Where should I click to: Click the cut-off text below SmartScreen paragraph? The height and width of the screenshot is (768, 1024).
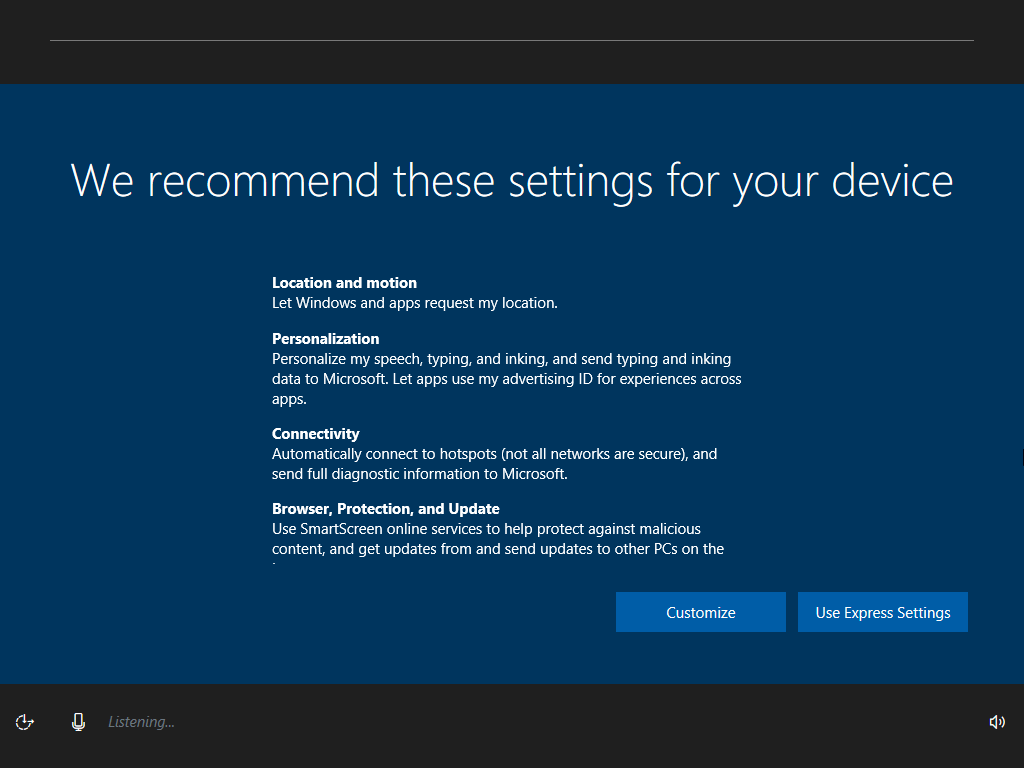pyautogui.click(x=274, y=563)
